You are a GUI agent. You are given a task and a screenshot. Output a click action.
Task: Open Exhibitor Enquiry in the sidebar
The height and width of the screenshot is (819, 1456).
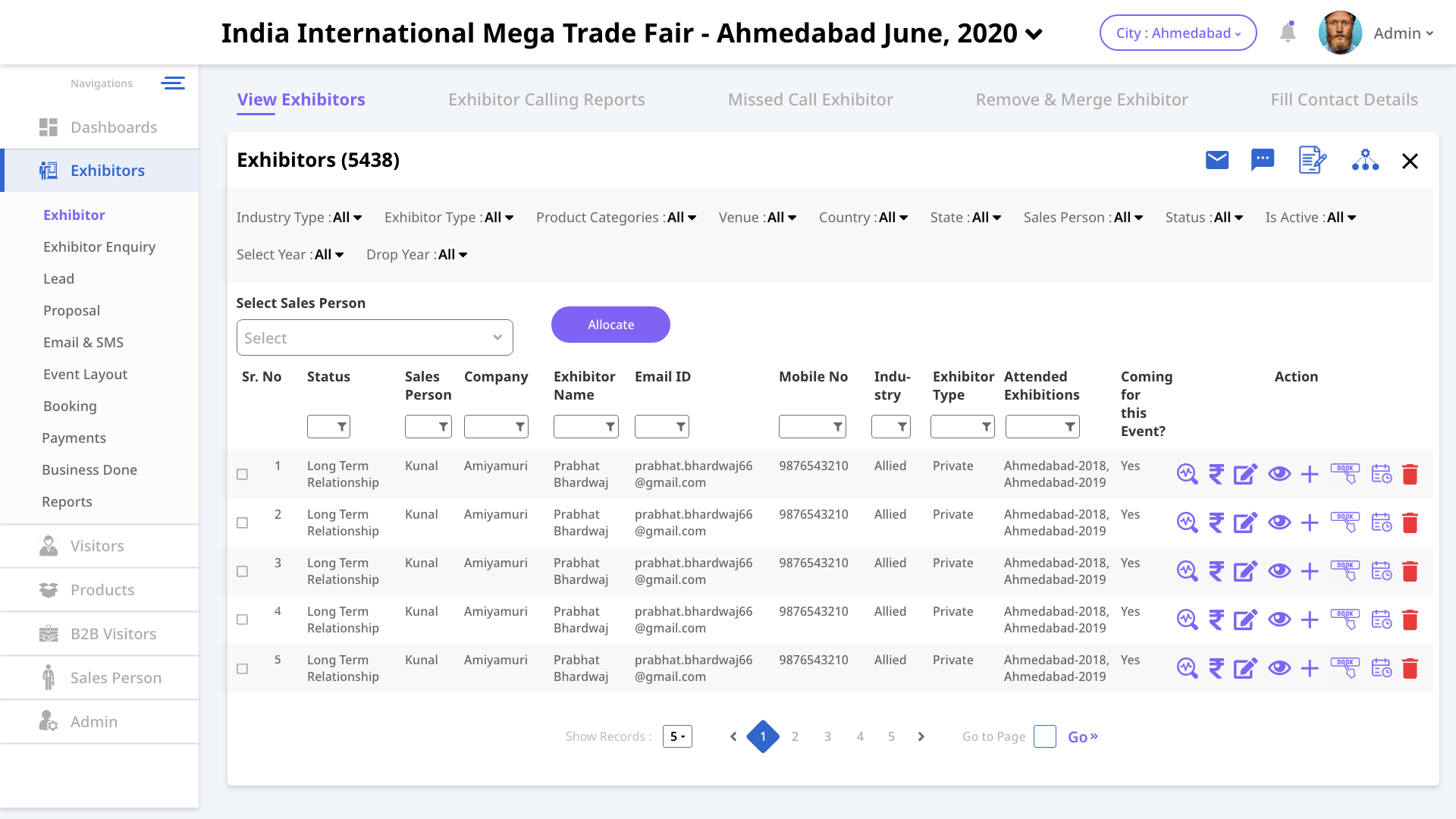99,246
